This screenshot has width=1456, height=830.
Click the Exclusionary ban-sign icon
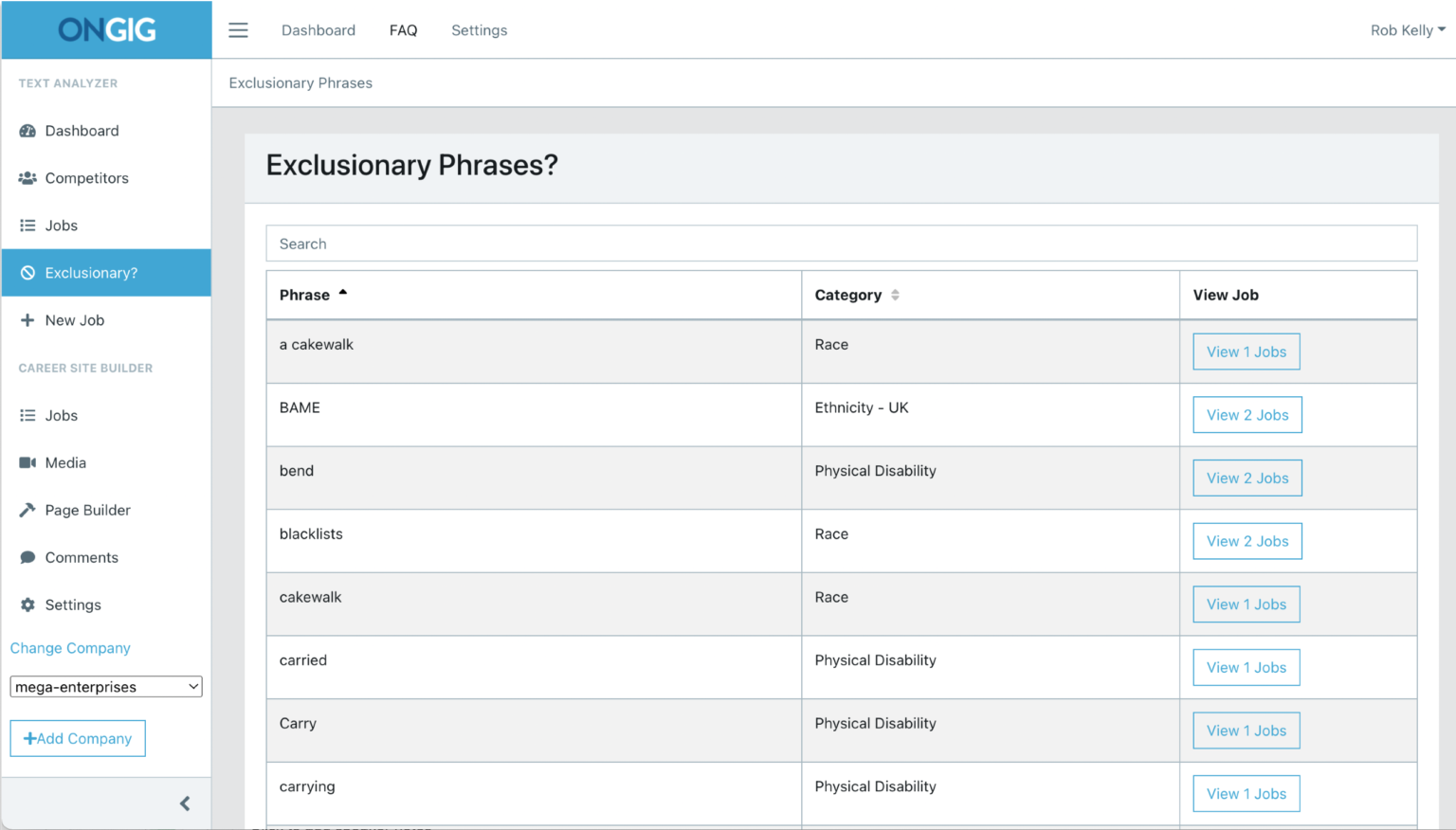coord(27,272)
